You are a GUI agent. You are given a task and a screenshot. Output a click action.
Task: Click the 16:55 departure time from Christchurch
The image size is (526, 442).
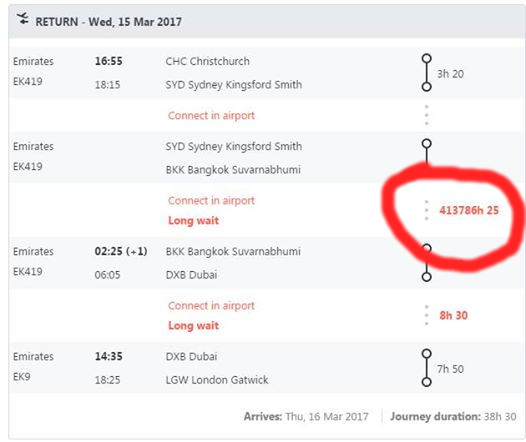pos(108,61)
